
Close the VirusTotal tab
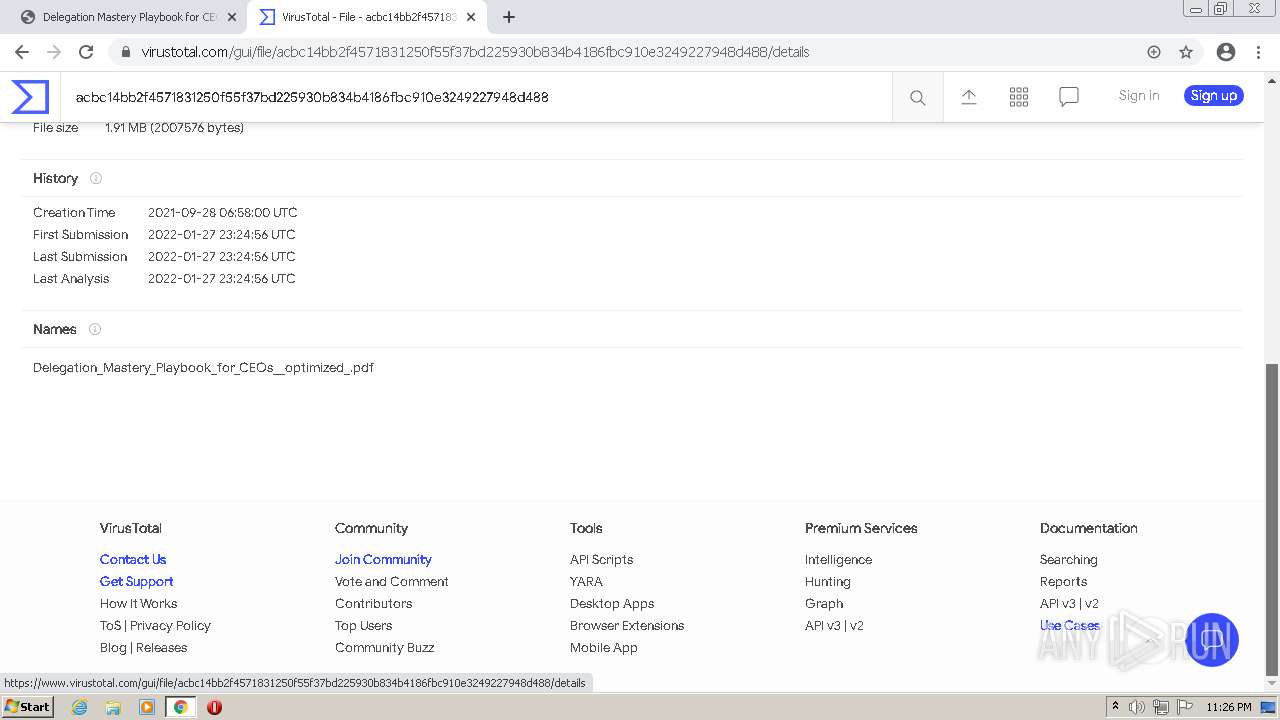pyautogui.click(x=471, y=17)
